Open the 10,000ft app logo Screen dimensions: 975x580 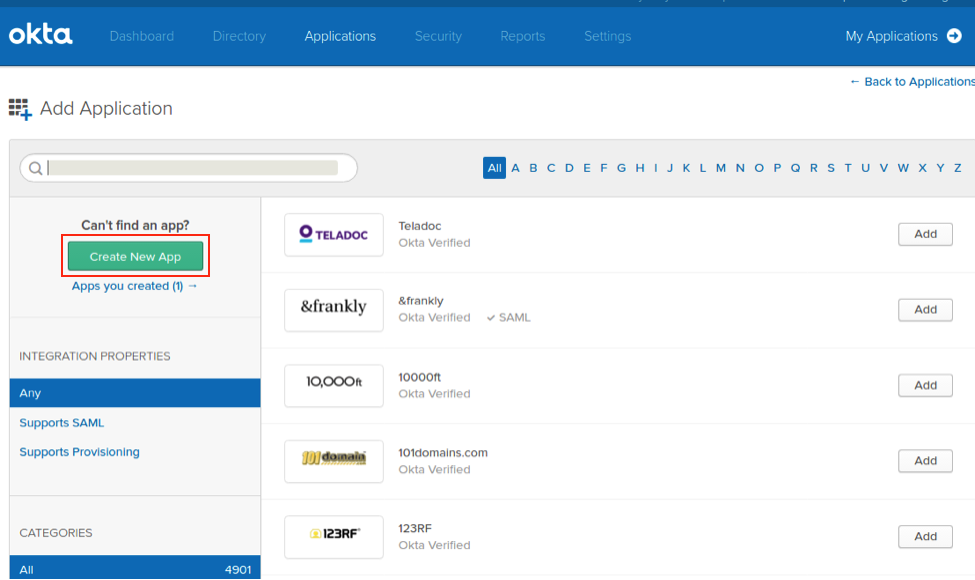[x=334, y=385]
